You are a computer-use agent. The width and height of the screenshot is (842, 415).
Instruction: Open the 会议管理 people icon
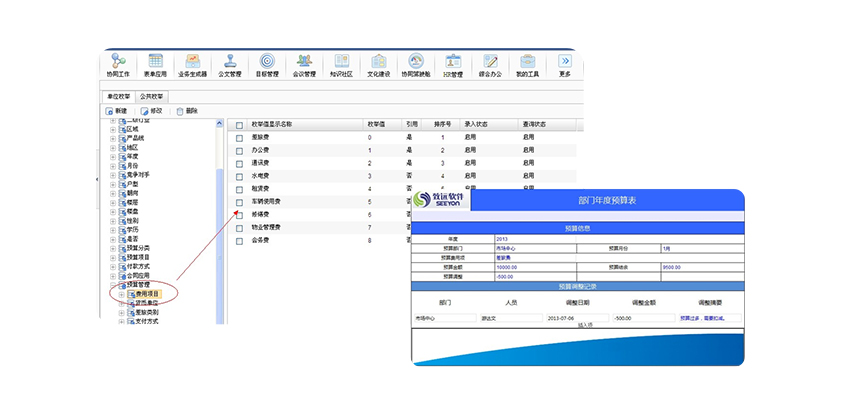coord(304,61)
